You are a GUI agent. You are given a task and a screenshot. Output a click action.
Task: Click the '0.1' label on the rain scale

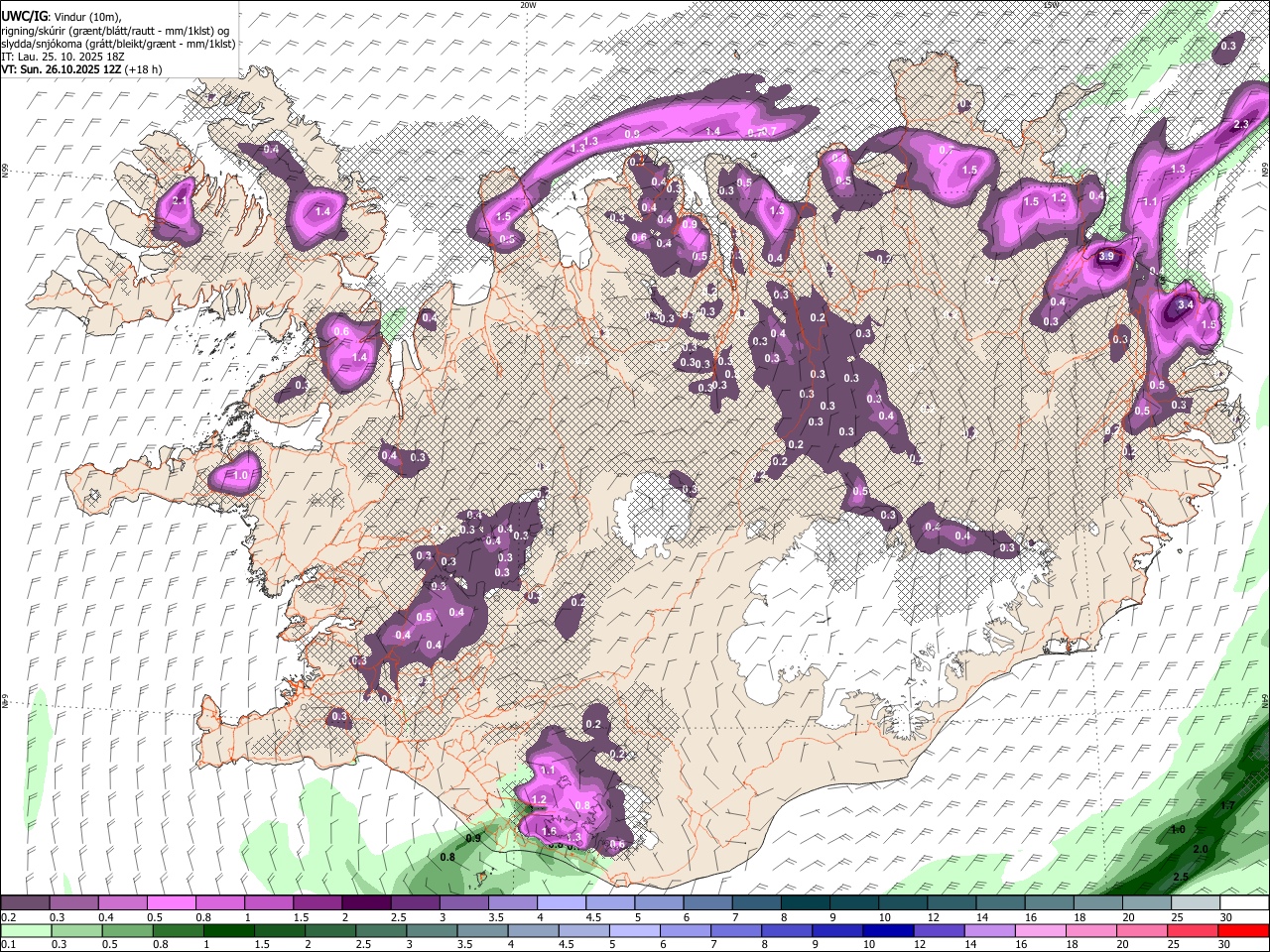(8, 944)
